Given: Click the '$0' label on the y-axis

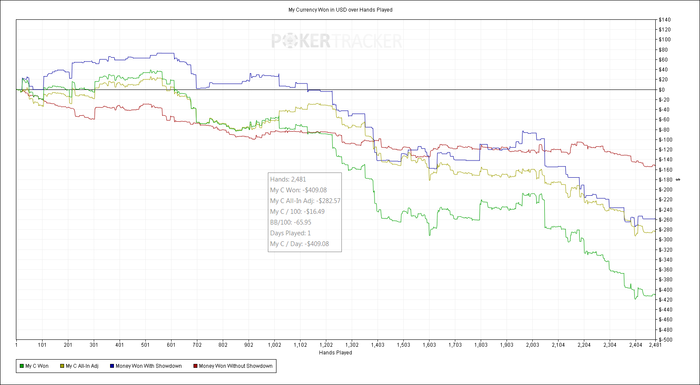Looking at the screenshot, I should coord(662,89).
